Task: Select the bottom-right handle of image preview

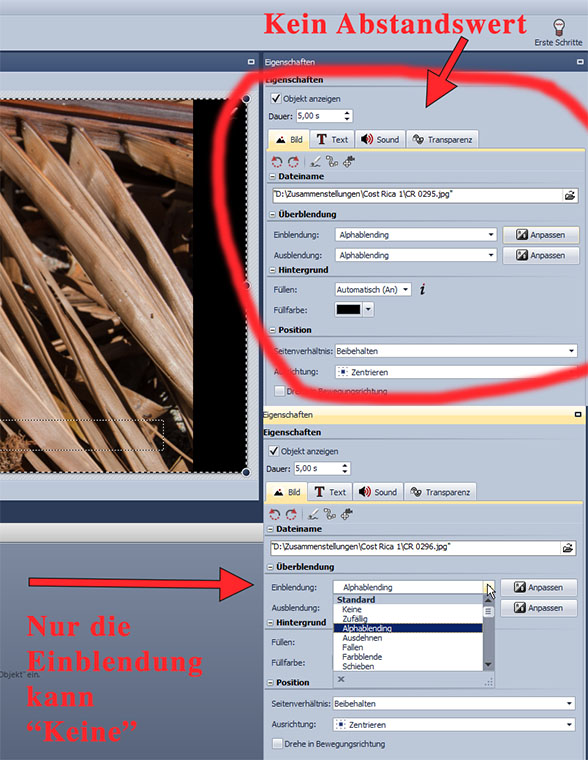Action: (x=246, y=472)
